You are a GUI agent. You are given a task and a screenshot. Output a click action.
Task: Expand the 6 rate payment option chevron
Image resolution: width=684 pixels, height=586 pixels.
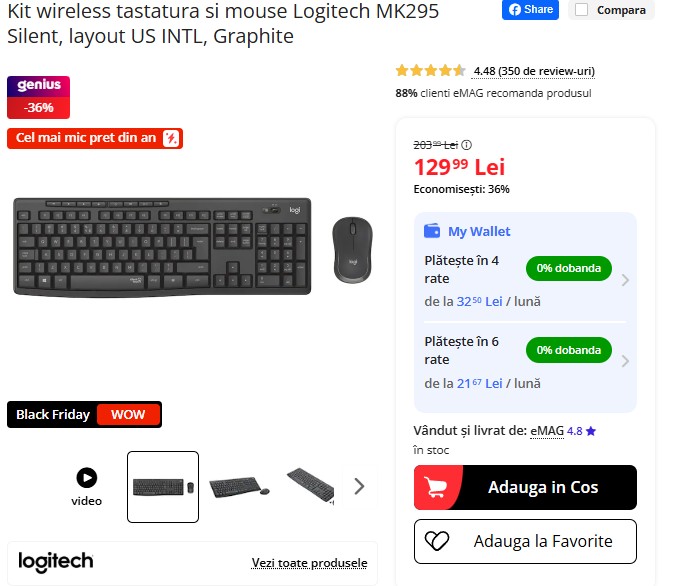pos(625,361)
